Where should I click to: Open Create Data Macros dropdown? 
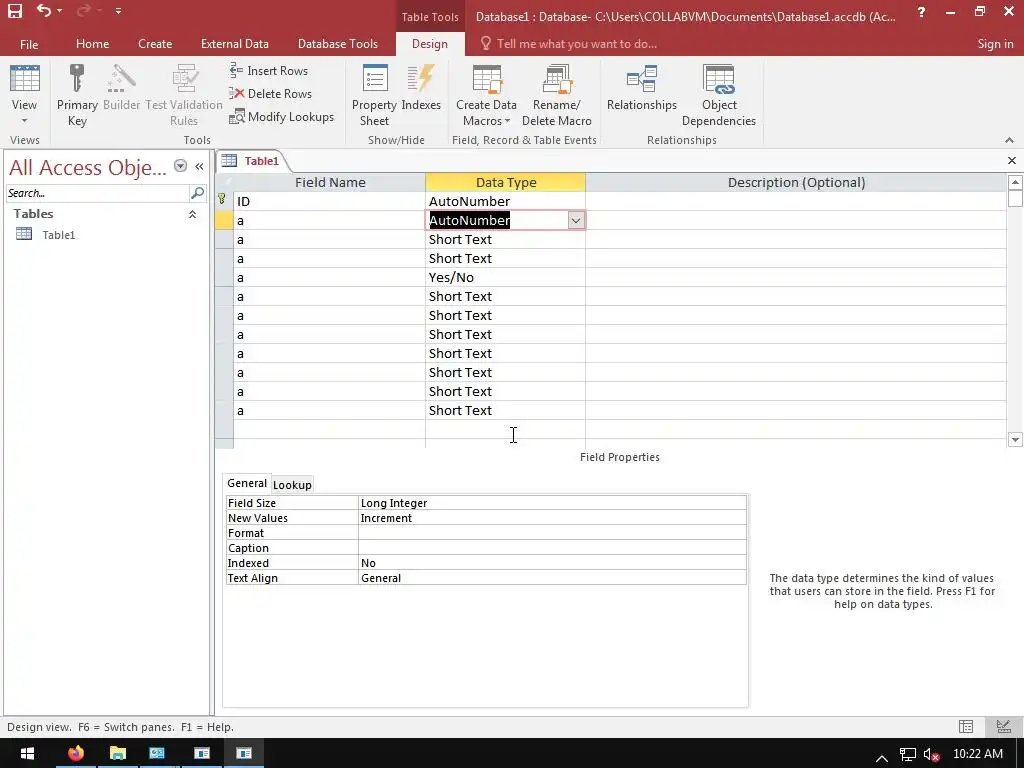[x=486, y=95]
